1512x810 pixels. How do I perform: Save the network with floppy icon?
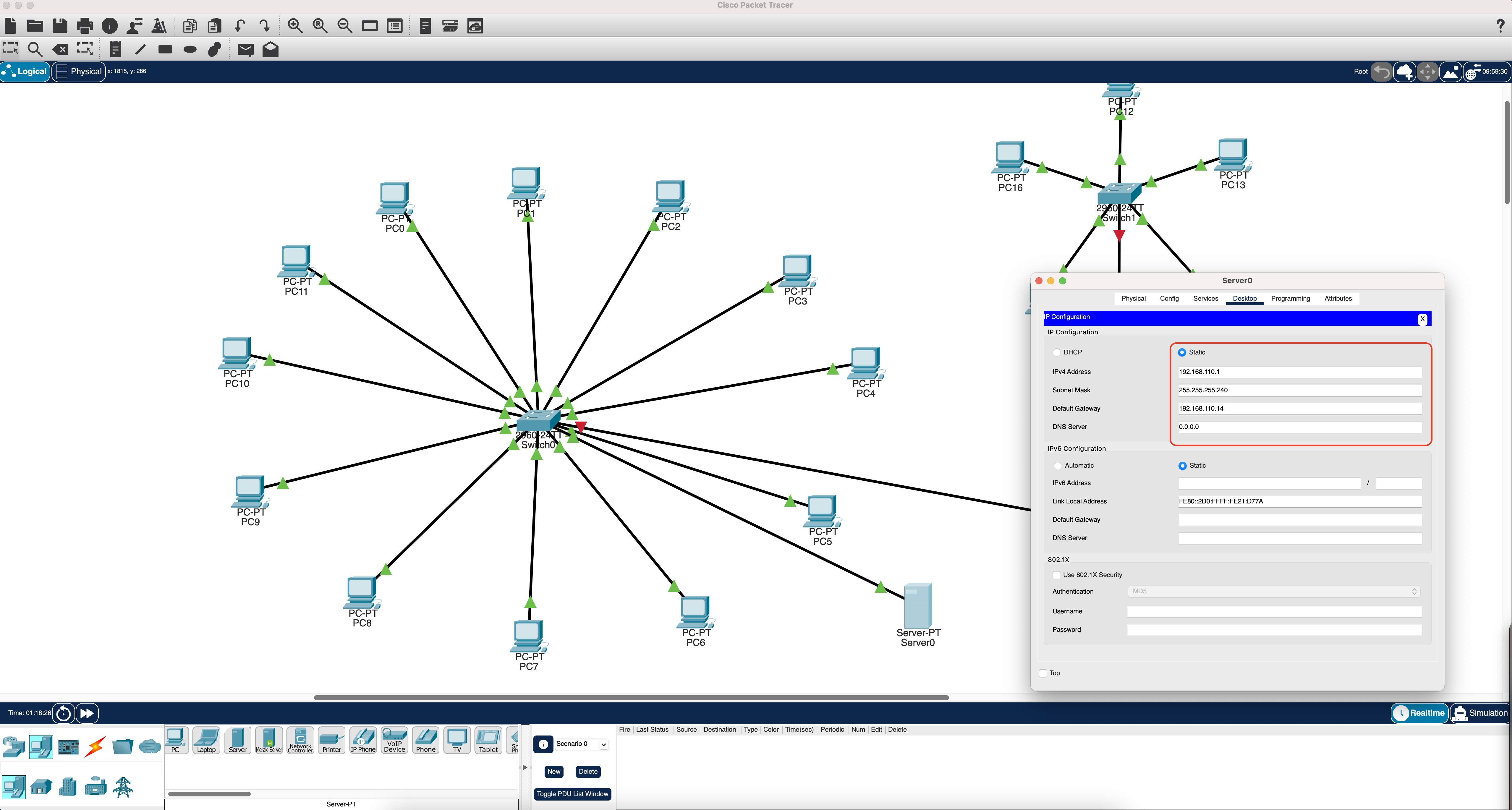[60, 26]
